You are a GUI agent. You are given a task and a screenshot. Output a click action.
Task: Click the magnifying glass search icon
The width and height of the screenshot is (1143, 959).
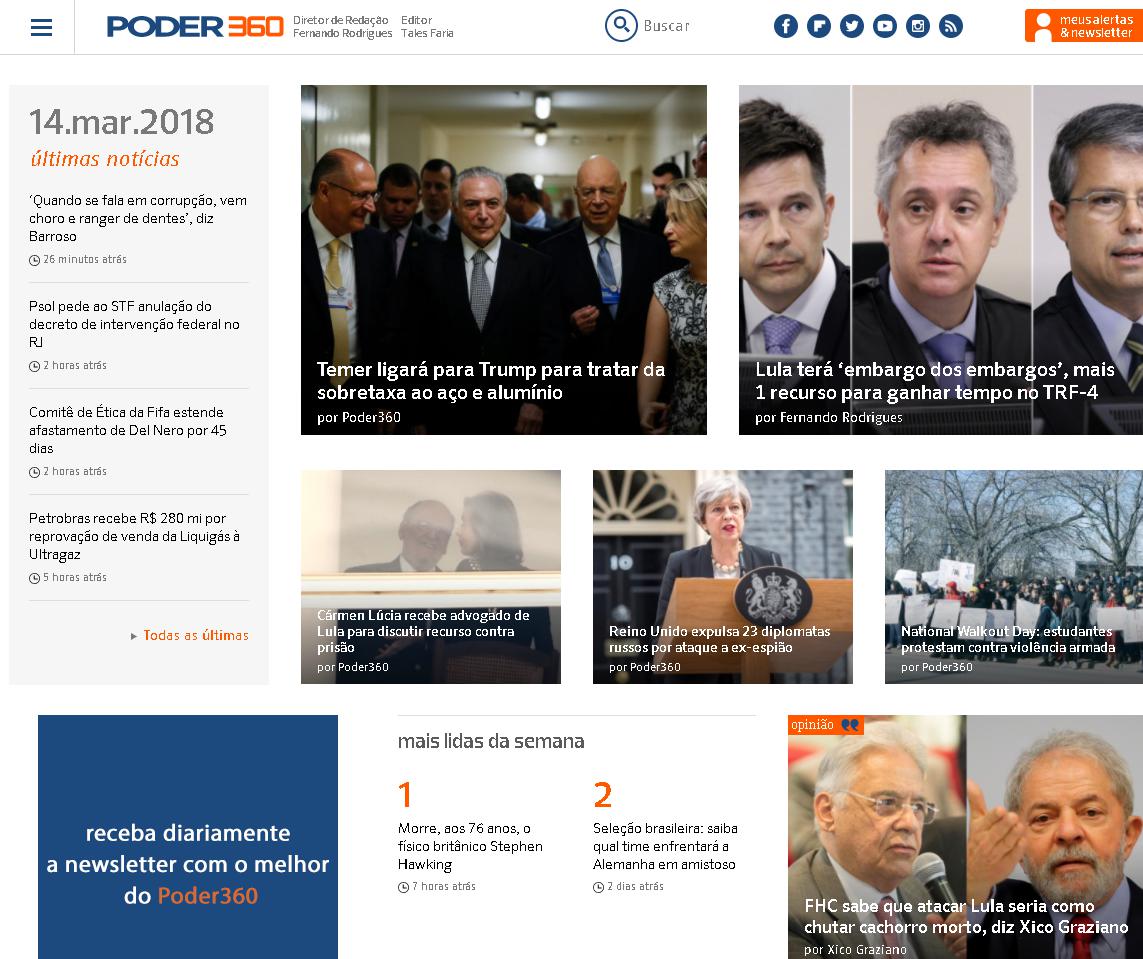coord(621,26)
